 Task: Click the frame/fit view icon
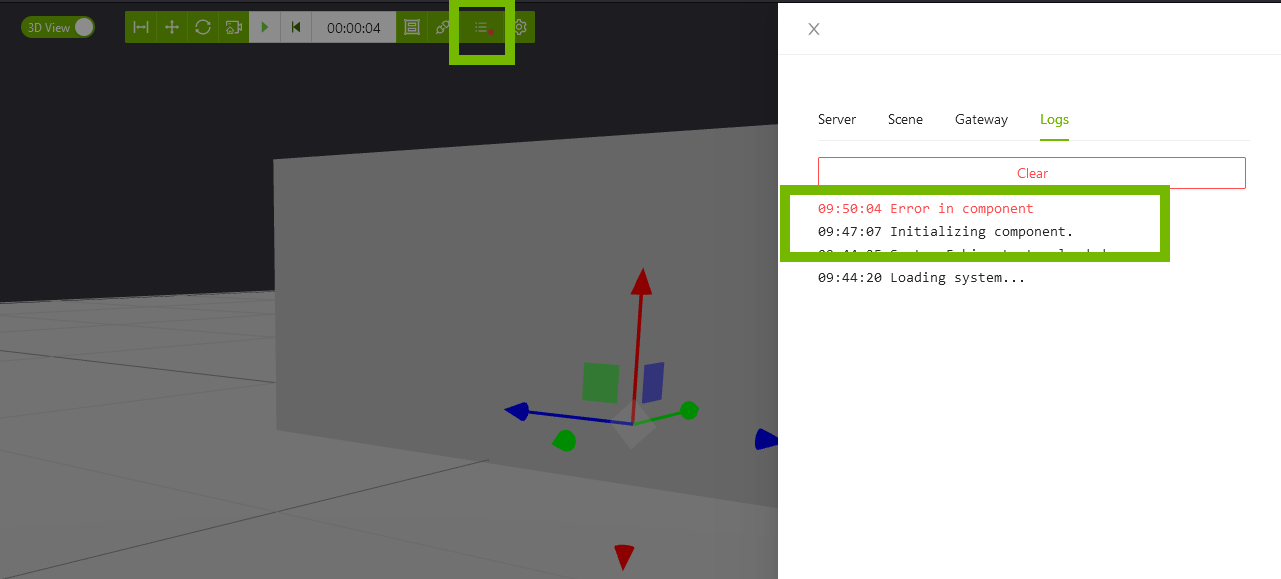pyautogui.click(x=411, y=27)
